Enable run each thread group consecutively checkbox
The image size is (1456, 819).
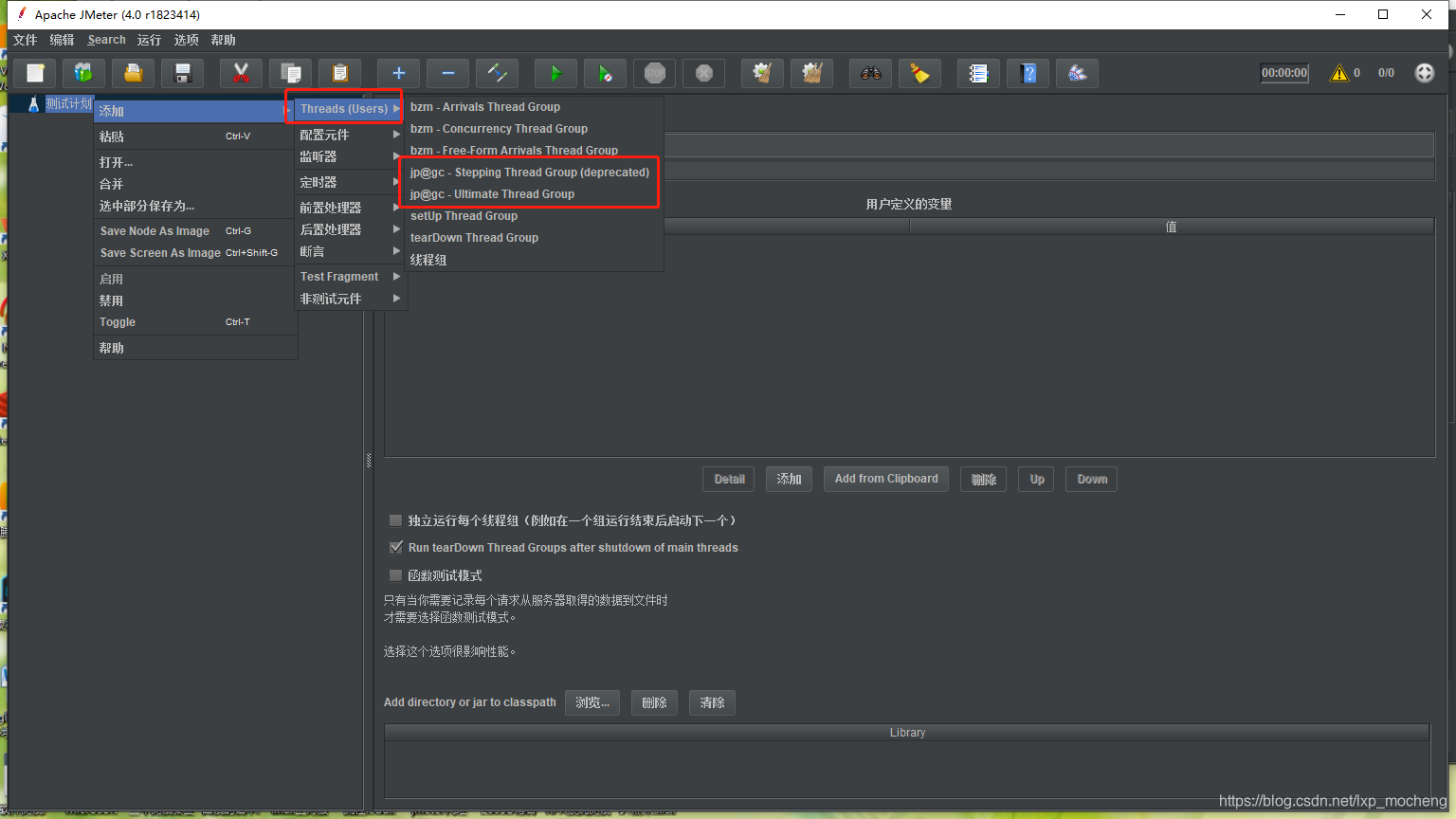pyautogui.click(x=396, y=520)
